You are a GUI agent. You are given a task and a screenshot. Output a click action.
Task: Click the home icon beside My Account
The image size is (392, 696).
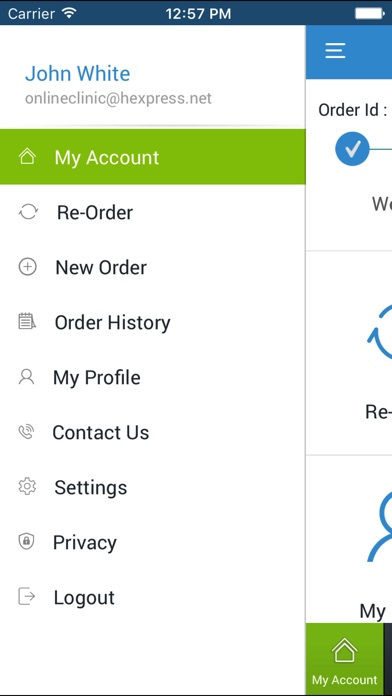(x=27, y=157)
